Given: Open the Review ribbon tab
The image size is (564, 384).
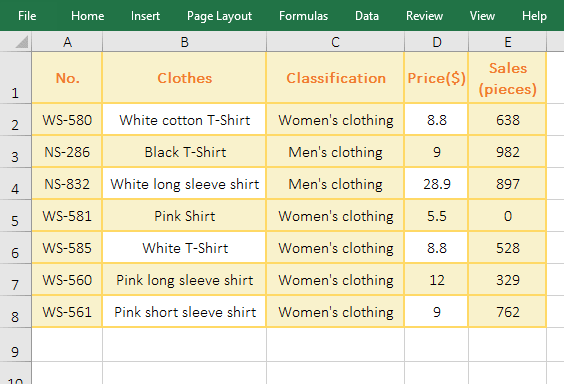Looking at the screenshot, I should (x=424, y=16).
